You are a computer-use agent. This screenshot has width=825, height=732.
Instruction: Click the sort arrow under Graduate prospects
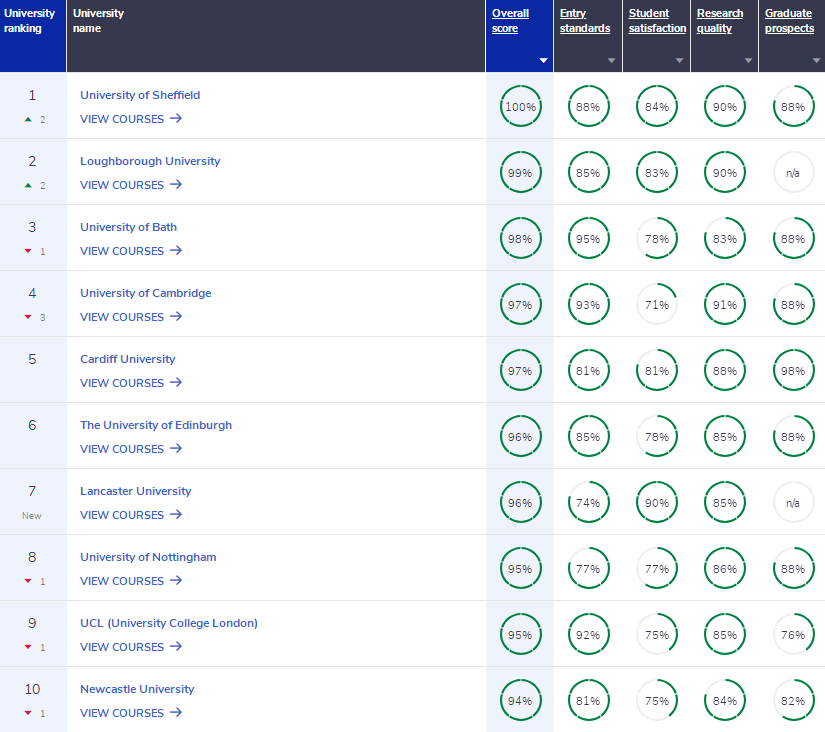tap(817, 61)
